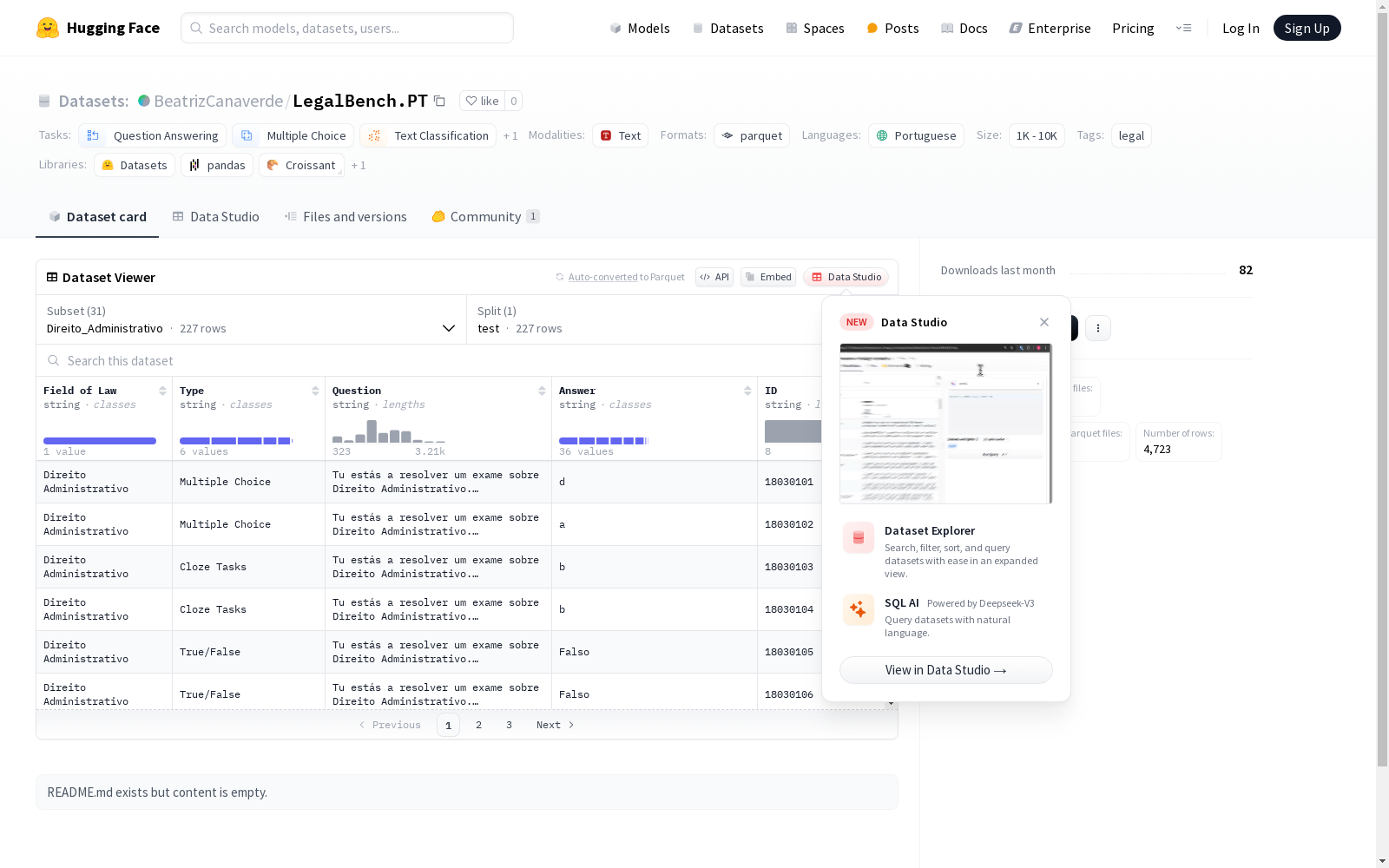Click the Question lengths histogram
The width and height of the screenshot is (1389, 868).
(x=389, y=431)
